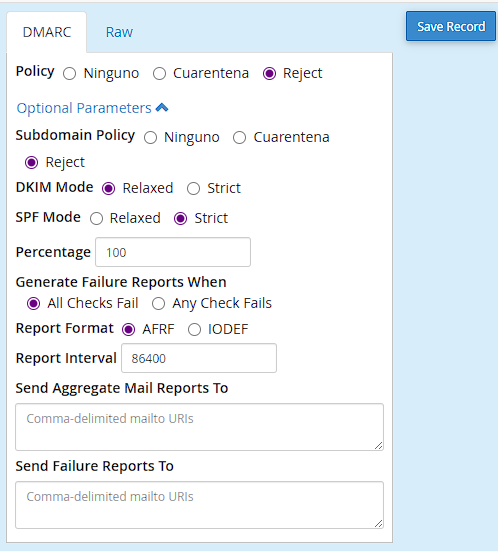Choose Reject for main Policy

pyautogui.click(x=269, y=74)
